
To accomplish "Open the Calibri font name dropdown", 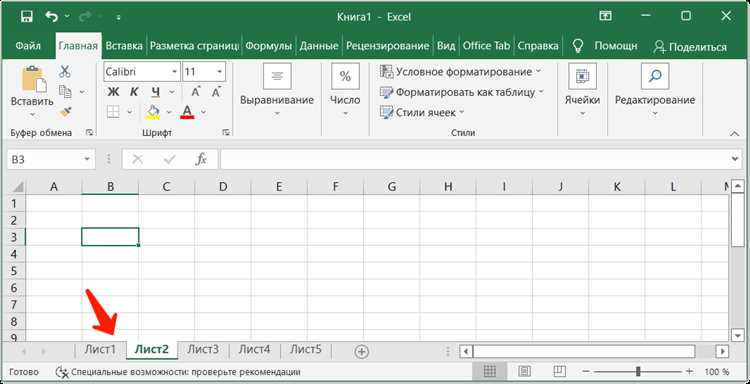I will 175,72.
